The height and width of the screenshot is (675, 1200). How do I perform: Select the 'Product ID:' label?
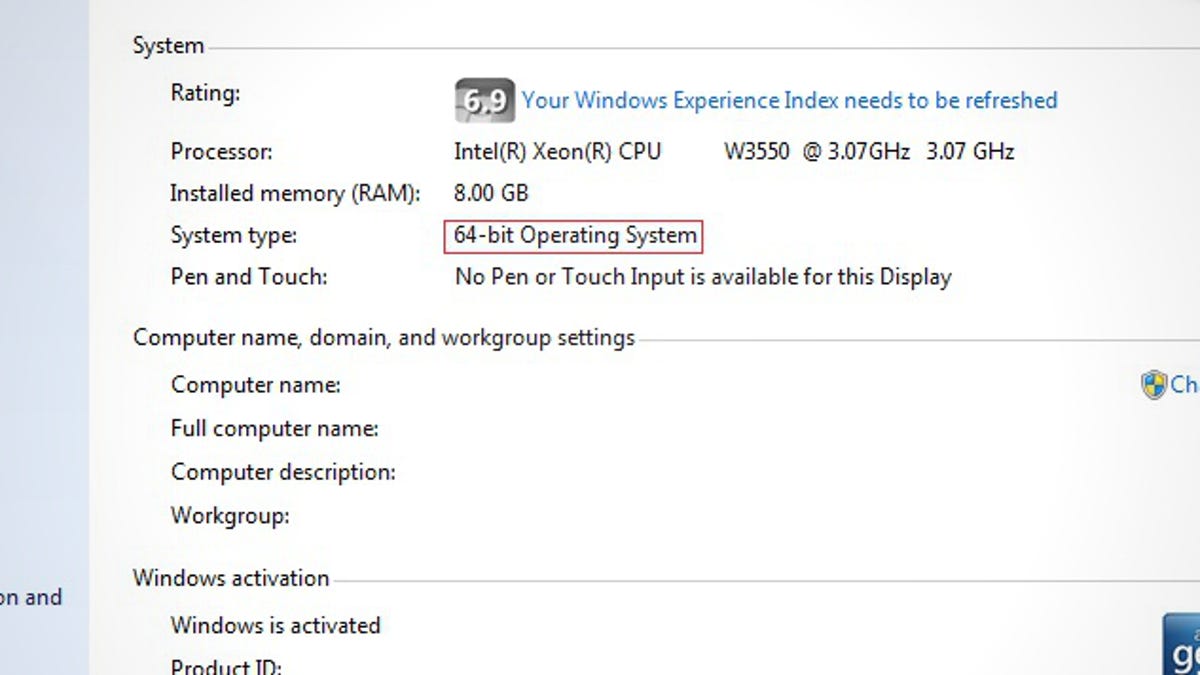tap(226, 667)
